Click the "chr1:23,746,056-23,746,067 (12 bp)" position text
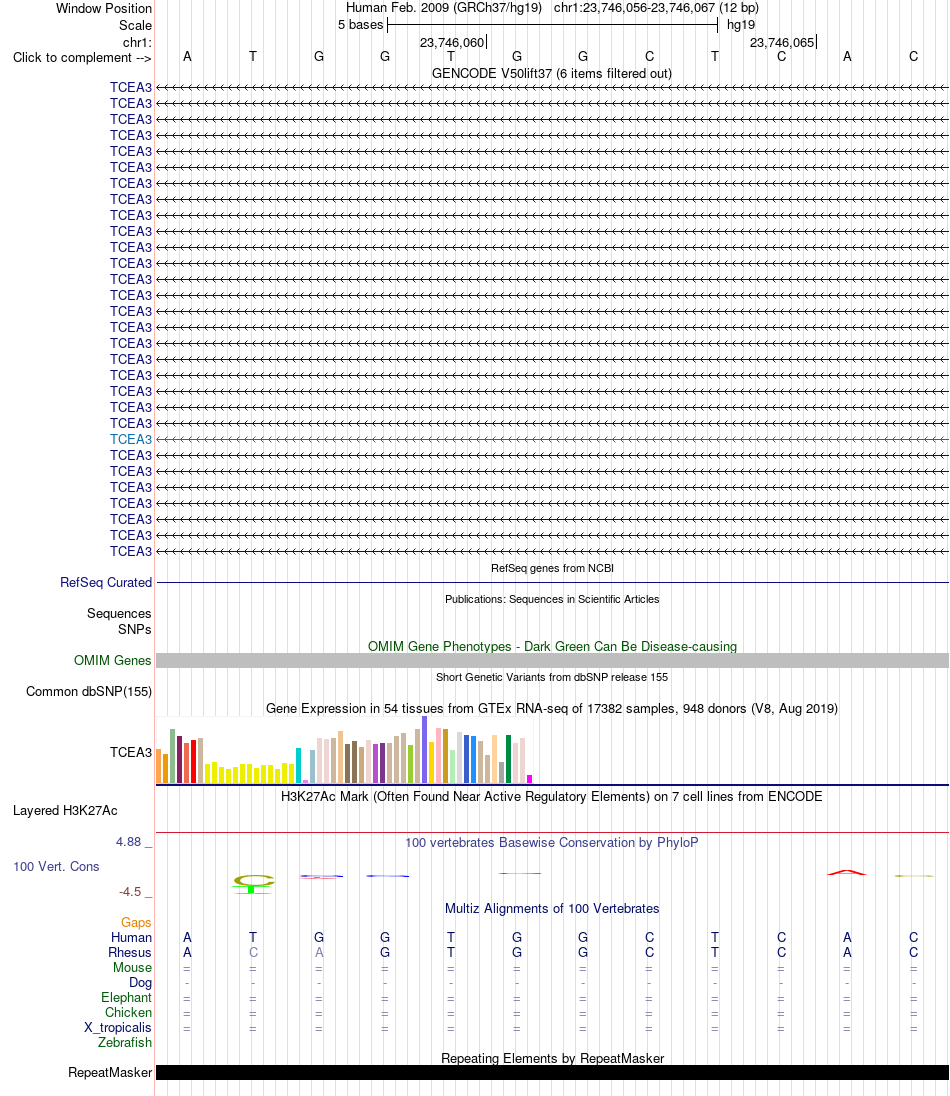950x1096 pixels. pyautogui.click(x=656, y=8)
